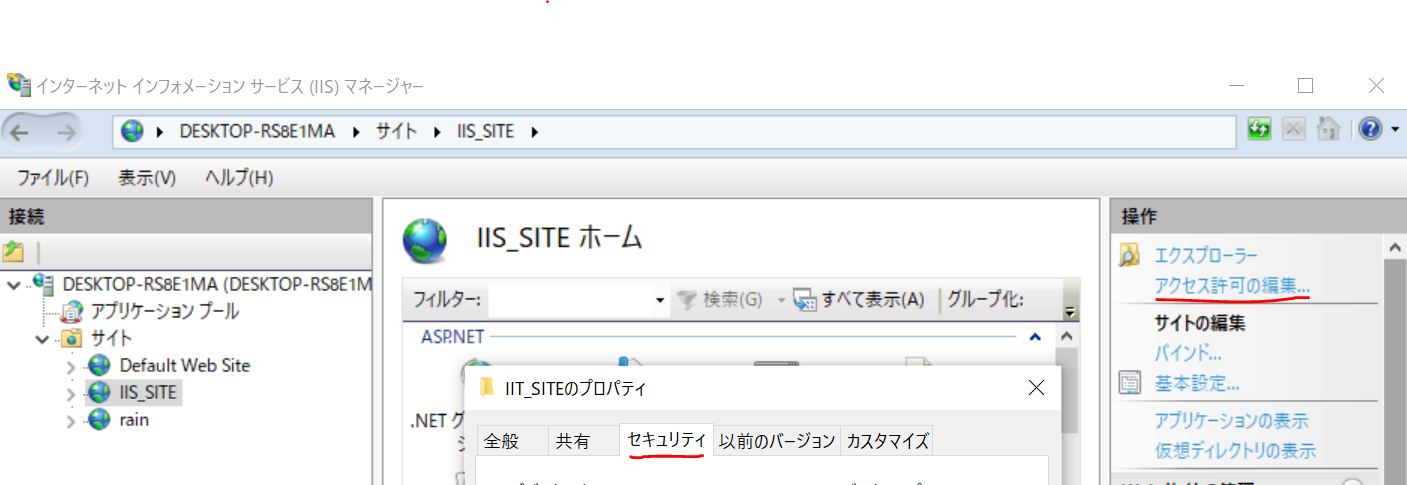
Task: Collapse the サイト tree node
Action: click(43, 339)
